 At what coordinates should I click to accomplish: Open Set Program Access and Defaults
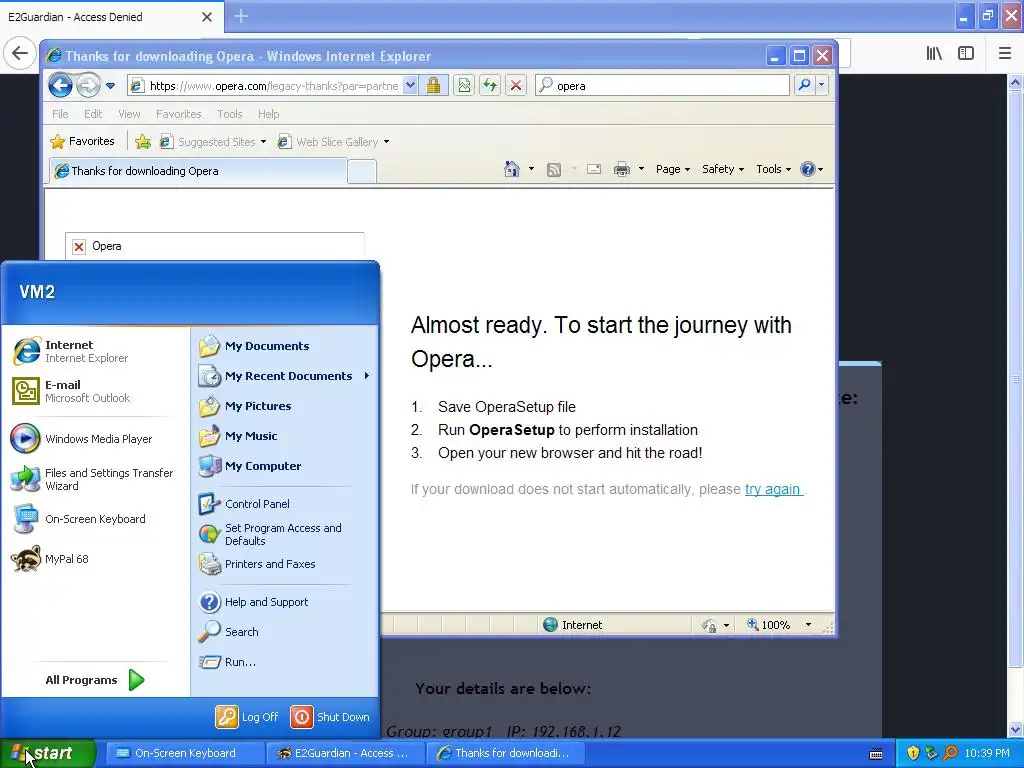pyautogui.click(x=284, y=534)
